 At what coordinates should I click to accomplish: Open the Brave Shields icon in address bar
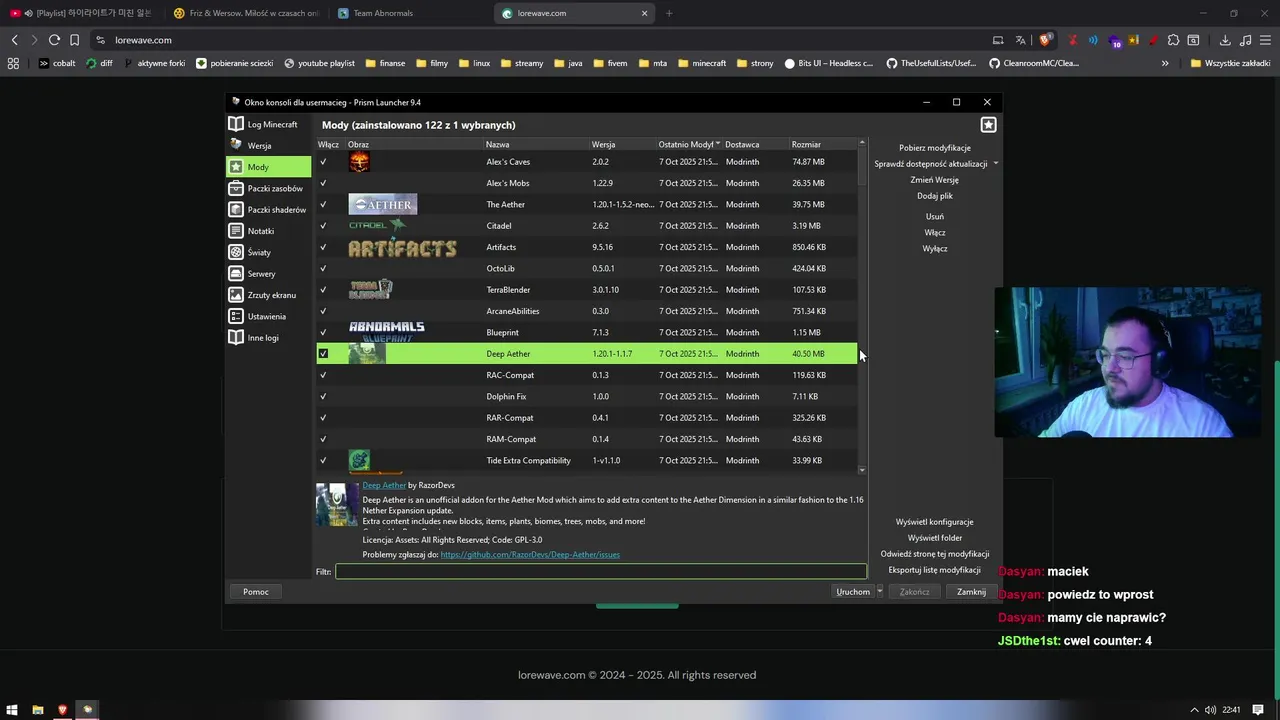[1045, 40]
